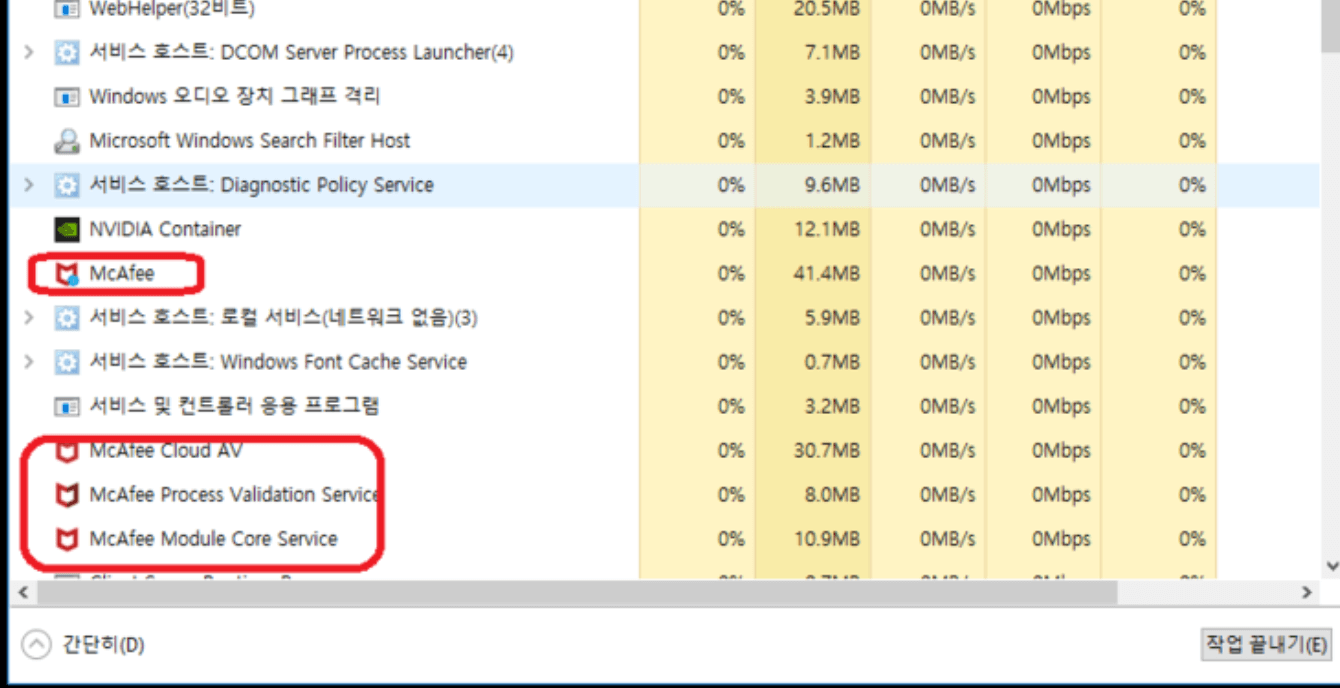The image size is (1340, 688).
Task: Click the Diagnostic Policy Service gear icon
Action: (x=66, y=185)
